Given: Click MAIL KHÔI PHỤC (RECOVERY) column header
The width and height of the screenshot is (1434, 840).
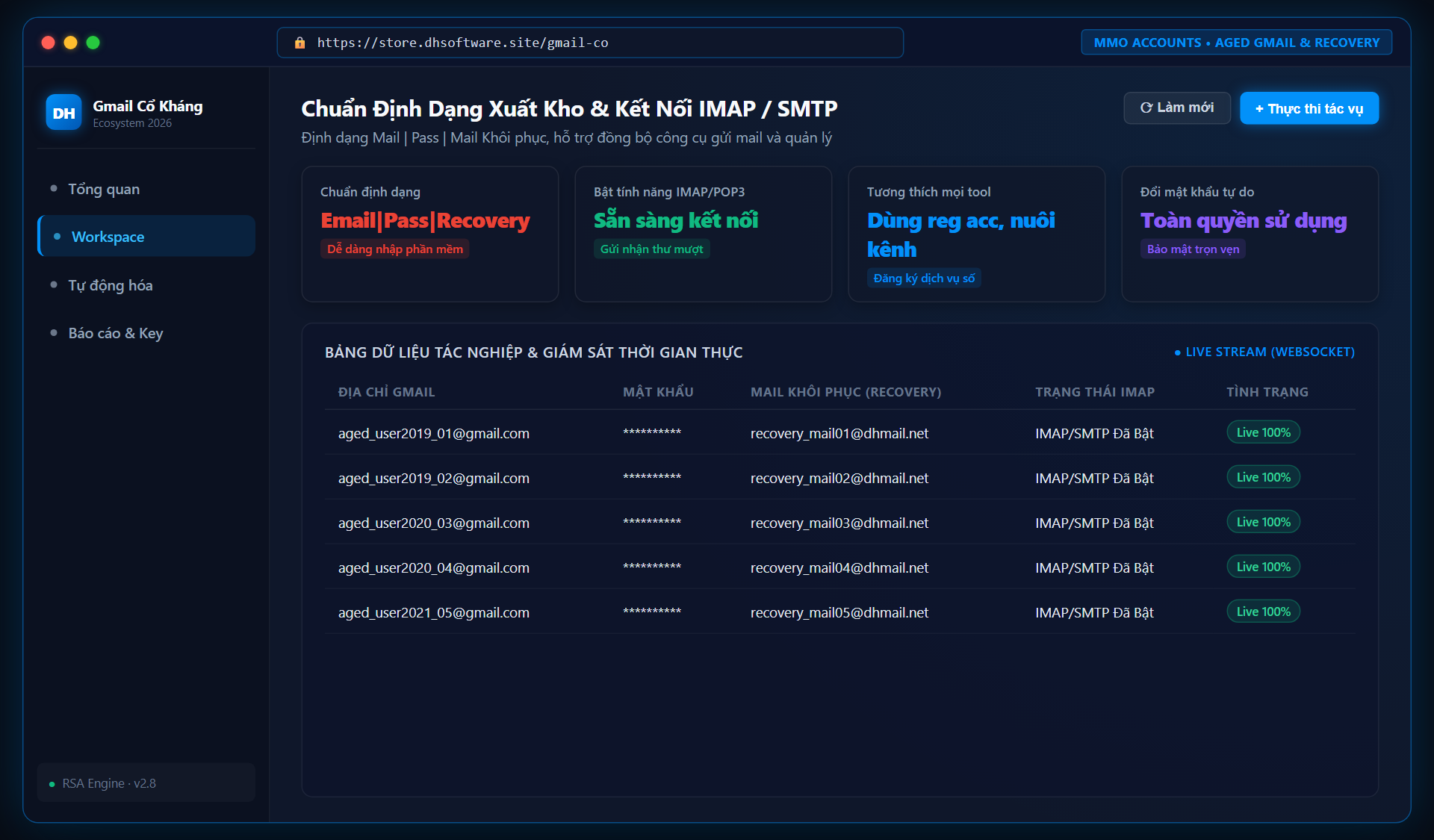Looking at the screenshot, I should point(845,392).
